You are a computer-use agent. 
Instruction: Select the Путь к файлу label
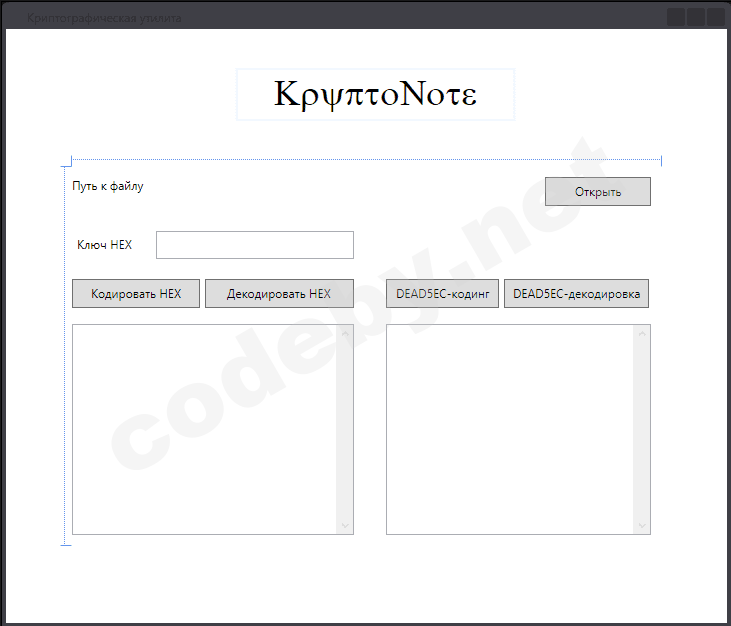[x=108, y=186]
